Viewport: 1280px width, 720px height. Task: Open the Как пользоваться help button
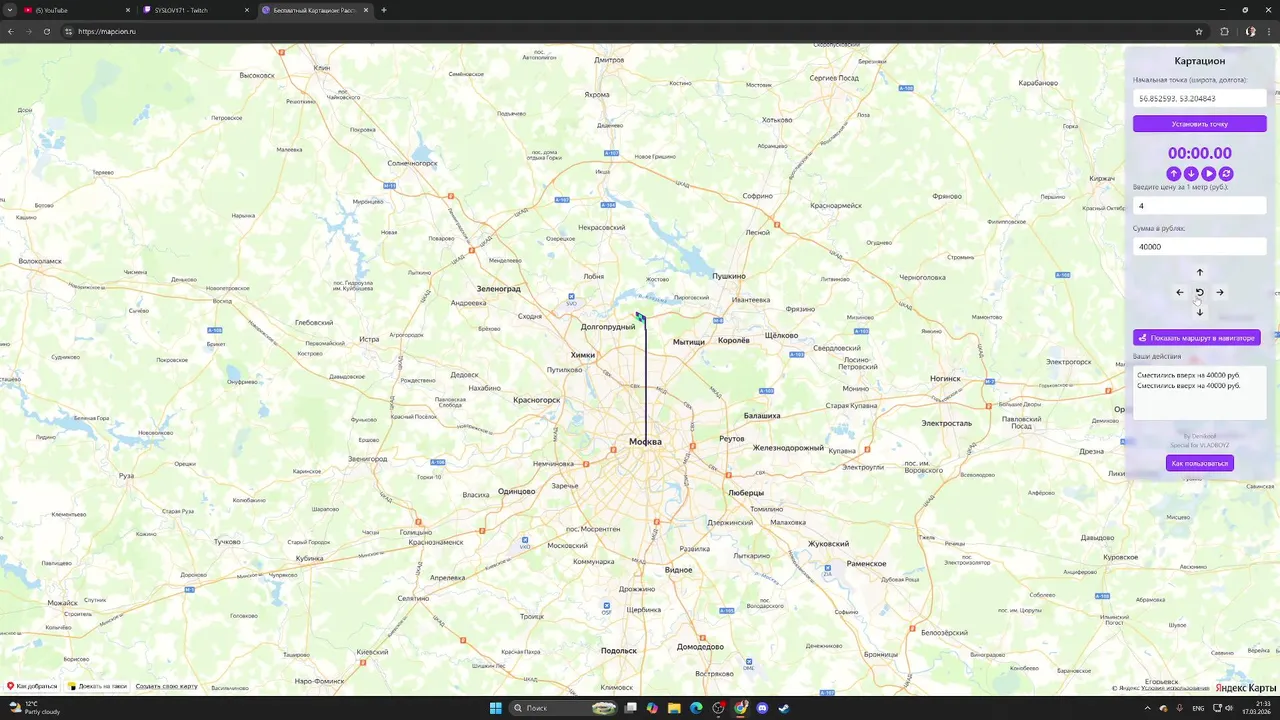click(x=1199, y=463)
